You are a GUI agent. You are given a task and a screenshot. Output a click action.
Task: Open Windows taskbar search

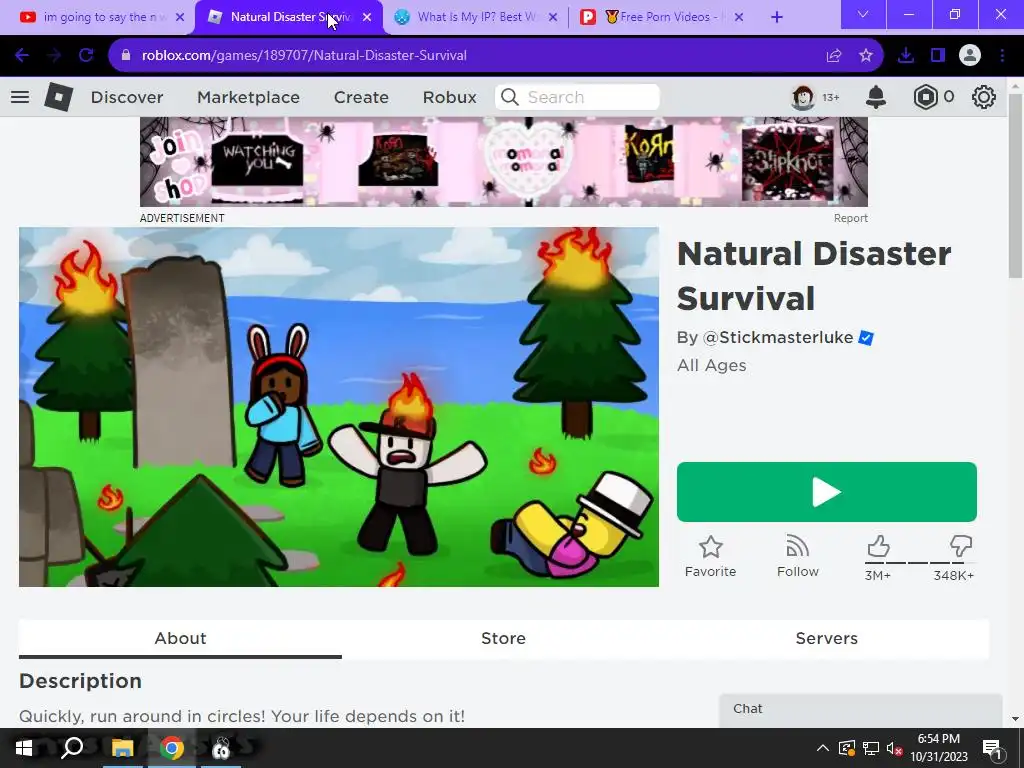tap(72, 748)
